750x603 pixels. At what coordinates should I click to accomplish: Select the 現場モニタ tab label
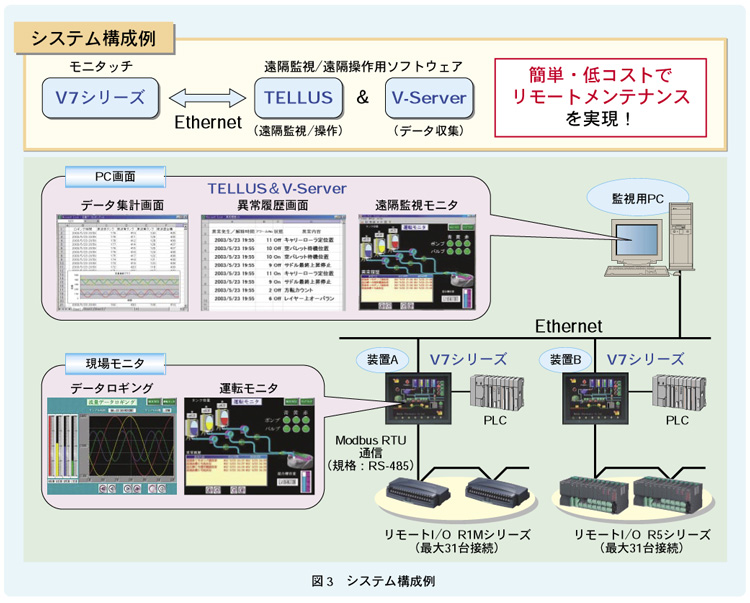coord(115,363)
